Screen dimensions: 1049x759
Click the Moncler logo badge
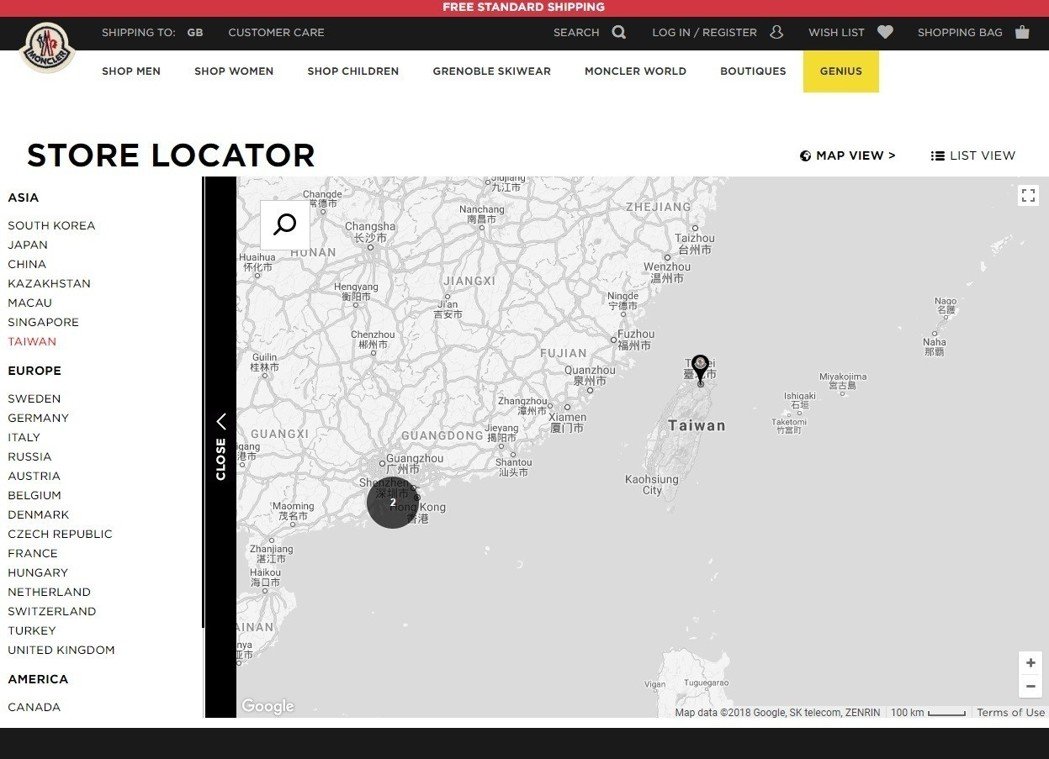[x=46, y=47]
